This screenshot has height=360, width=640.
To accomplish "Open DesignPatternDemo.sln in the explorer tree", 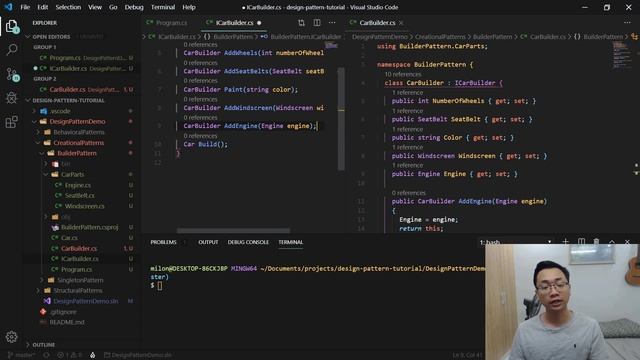I will click(86, 301).
